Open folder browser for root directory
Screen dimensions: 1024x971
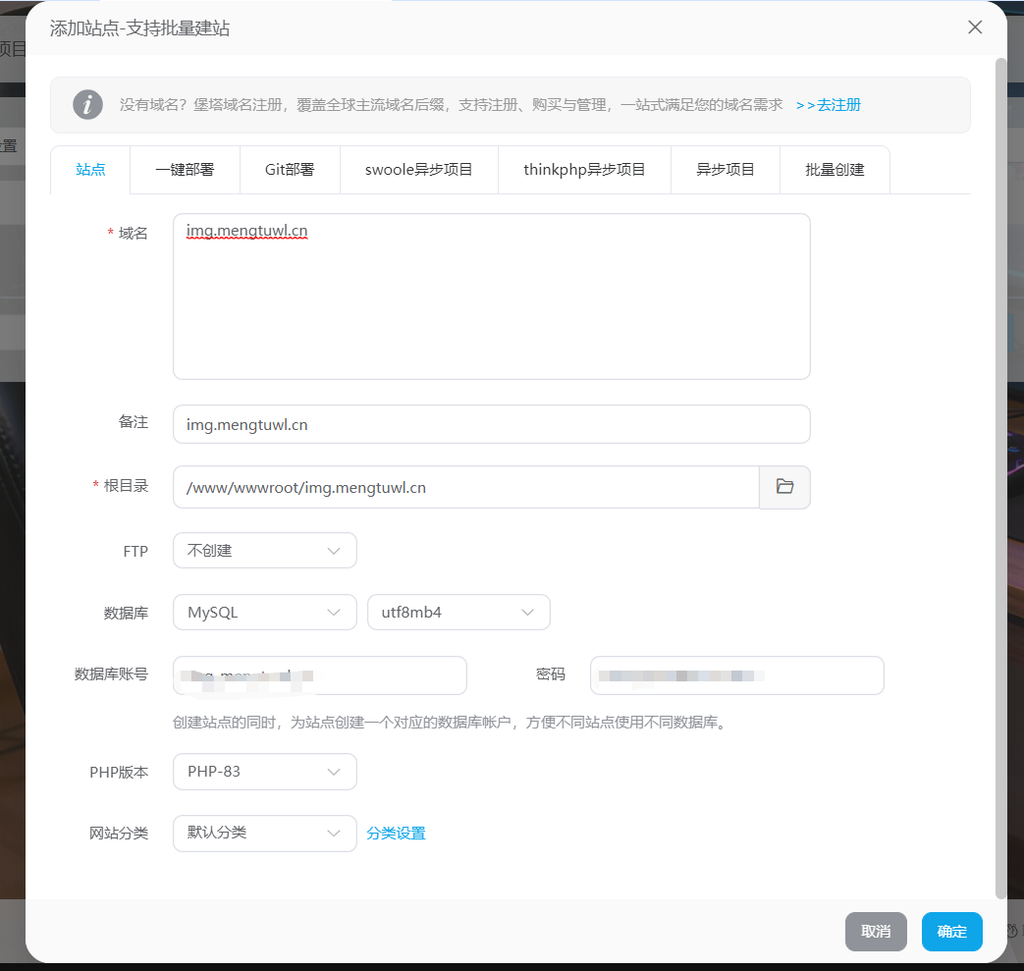pos(784,486)
